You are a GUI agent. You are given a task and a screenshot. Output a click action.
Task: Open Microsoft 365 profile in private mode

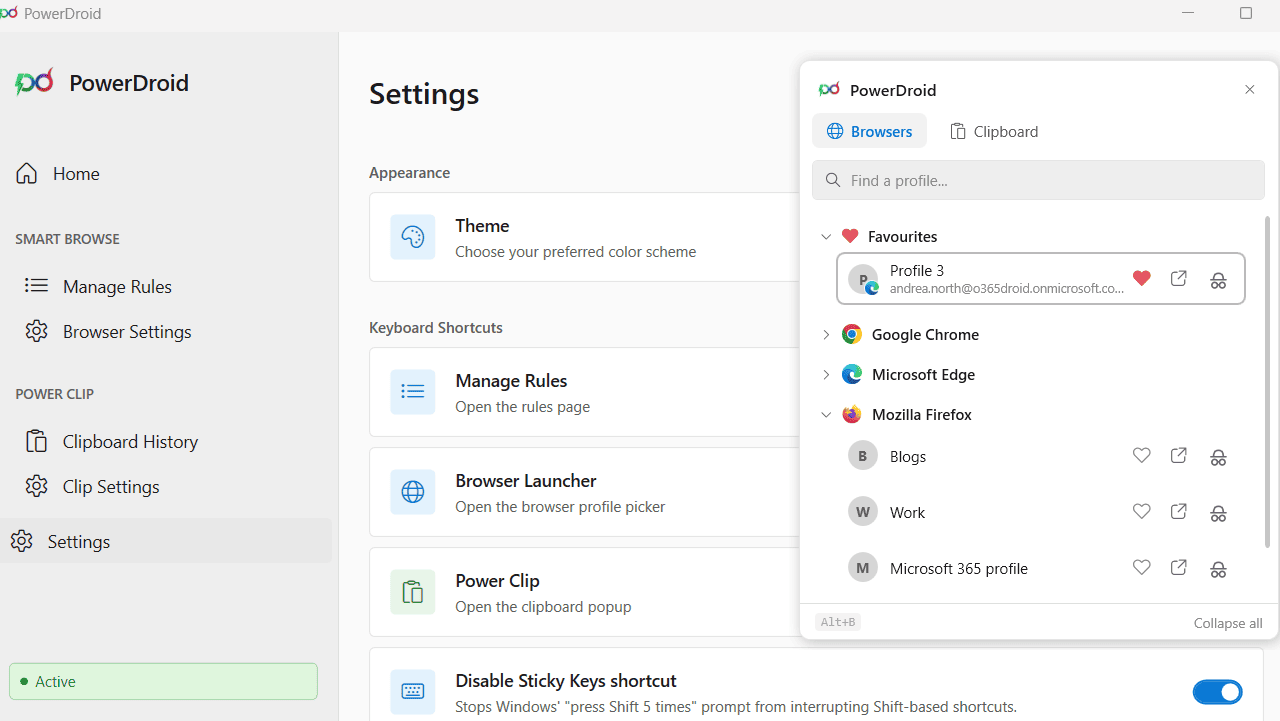pos(1218,569)
